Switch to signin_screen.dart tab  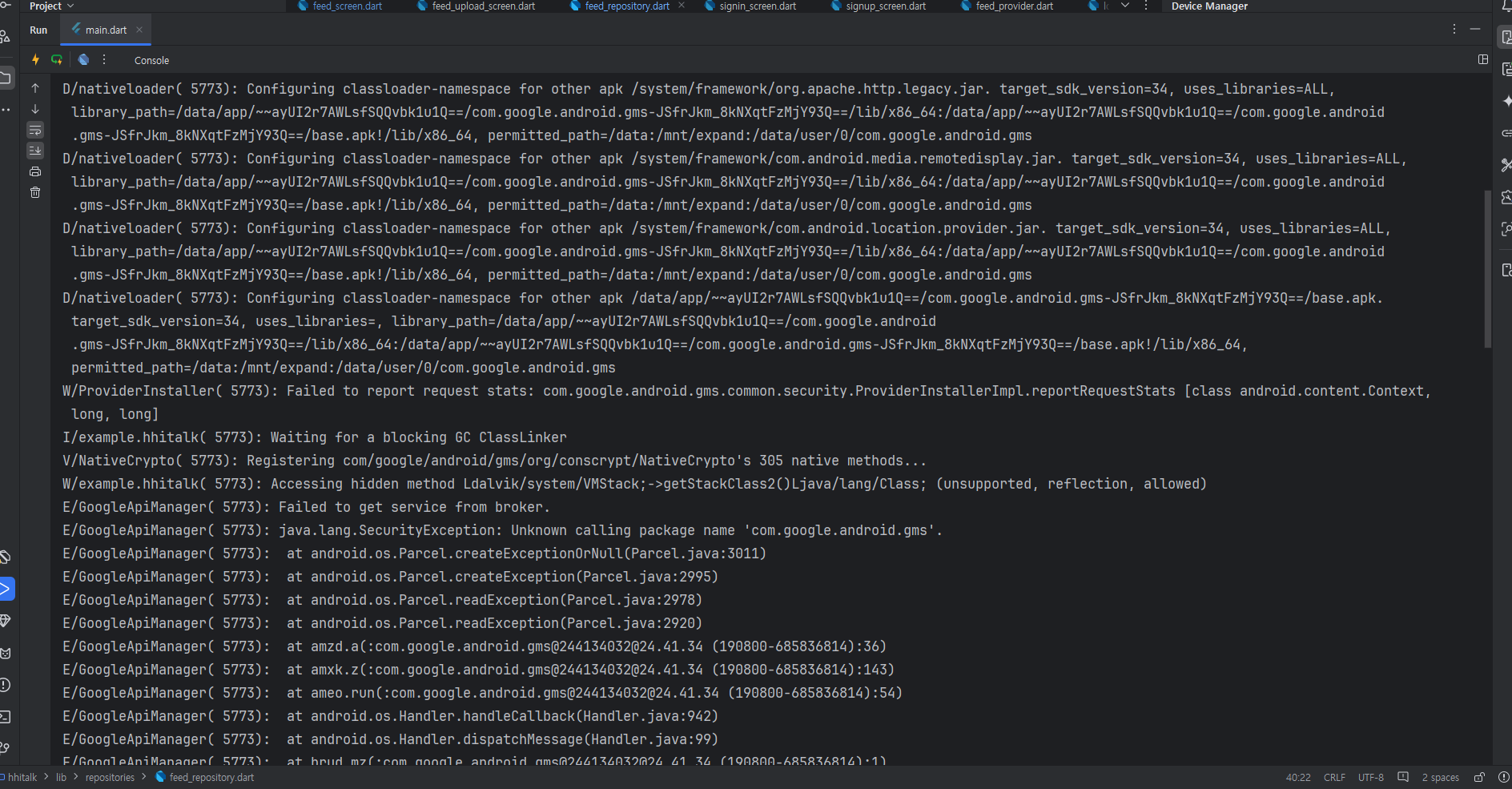click(750, 6)
